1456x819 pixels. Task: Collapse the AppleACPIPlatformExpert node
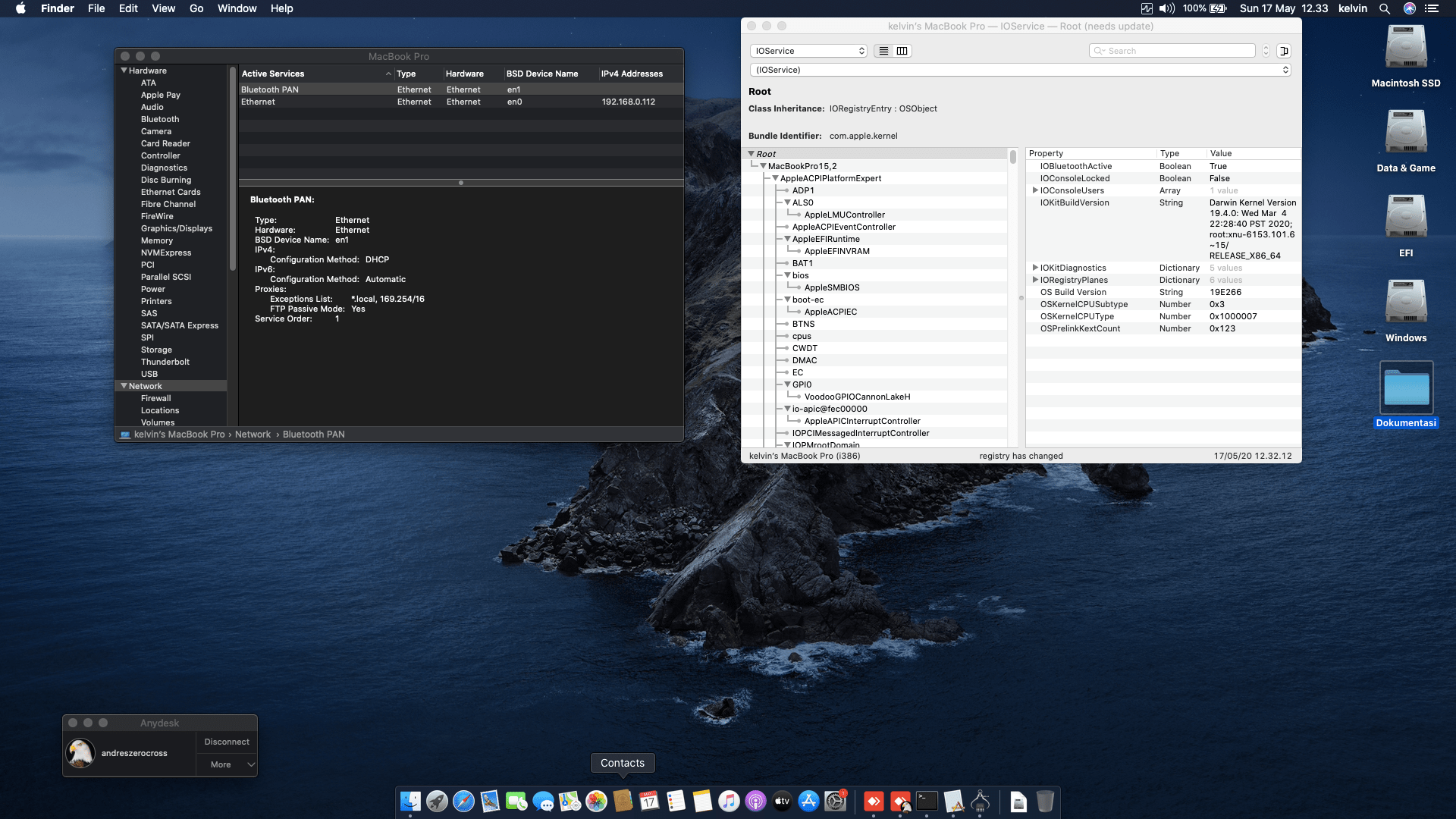click(775, 178)
